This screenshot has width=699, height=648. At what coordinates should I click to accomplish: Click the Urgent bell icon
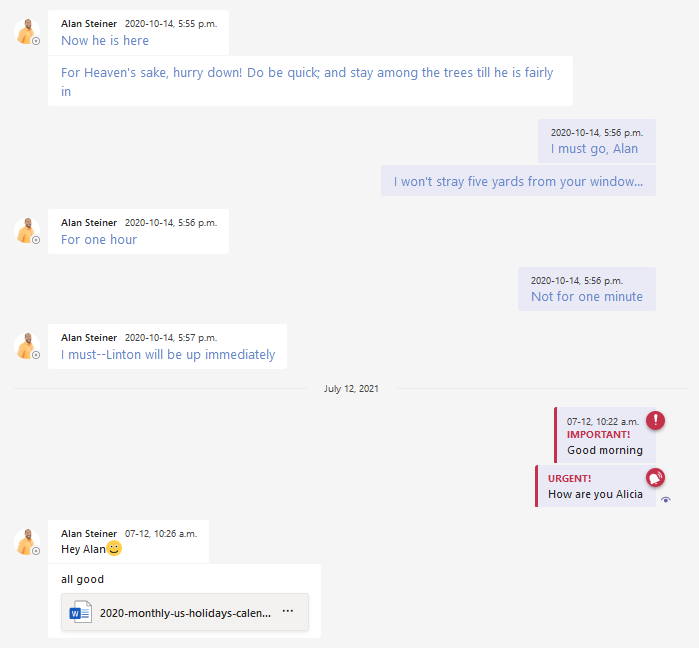(x=655, y=478)
